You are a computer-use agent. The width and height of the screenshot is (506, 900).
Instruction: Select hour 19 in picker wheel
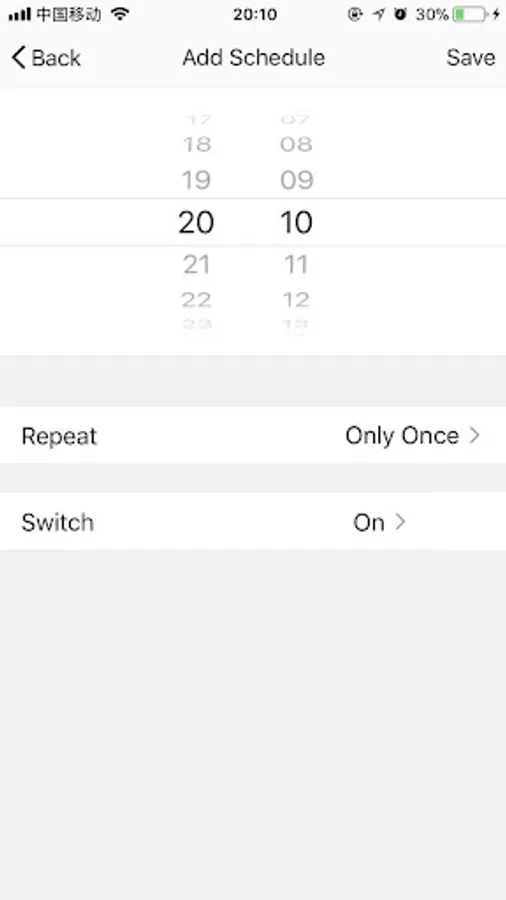point(196,180)
